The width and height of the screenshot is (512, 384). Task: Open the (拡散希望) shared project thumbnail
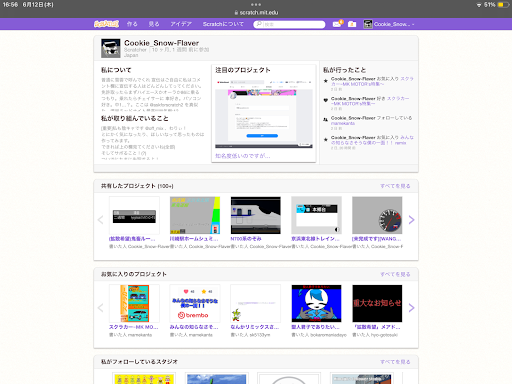(x=134, y=215)
